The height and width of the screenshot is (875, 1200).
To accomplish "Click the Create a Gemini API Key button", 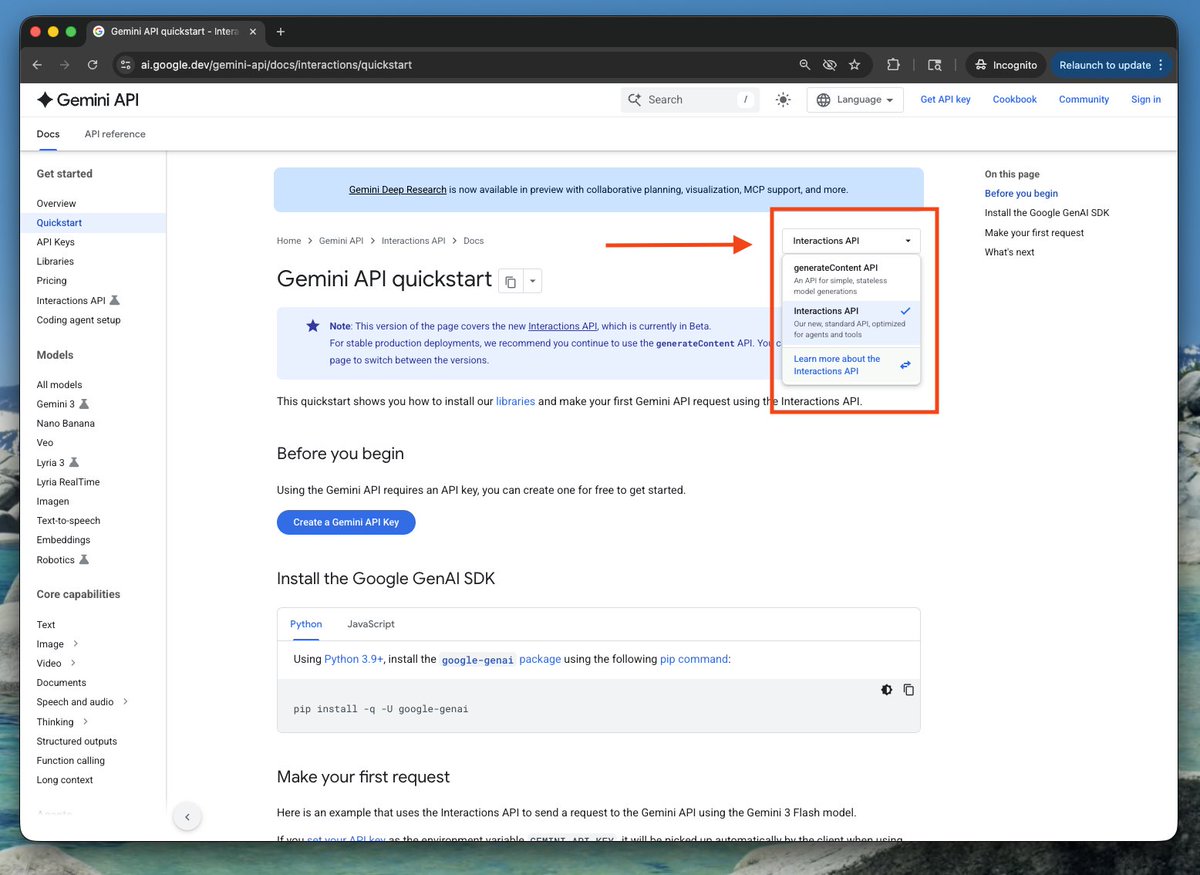I will tap(346, 522).
